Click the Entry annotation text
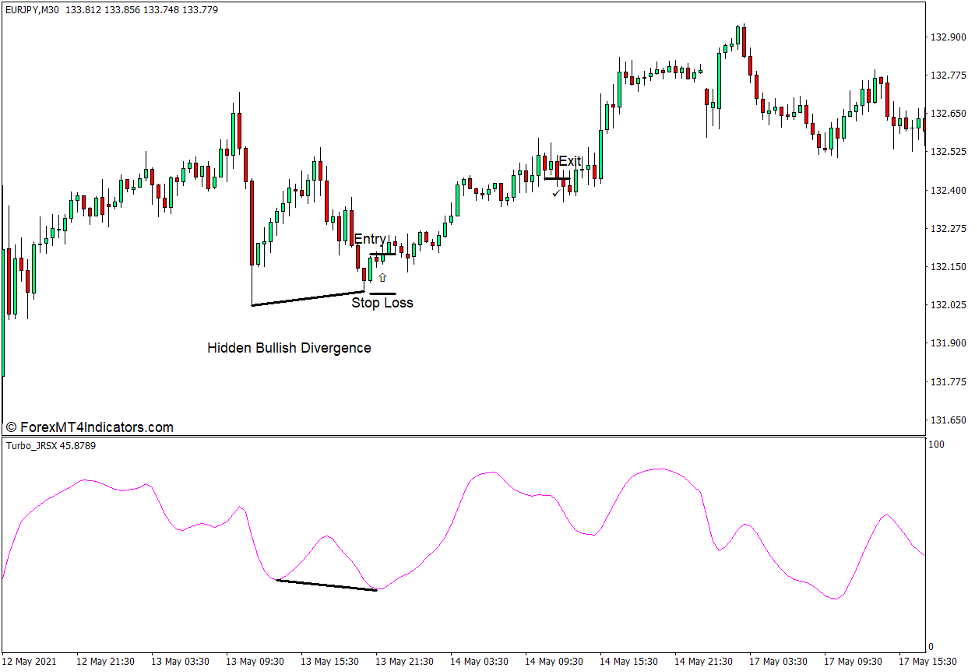Screen dimensions: 977x672 [369, 239]
